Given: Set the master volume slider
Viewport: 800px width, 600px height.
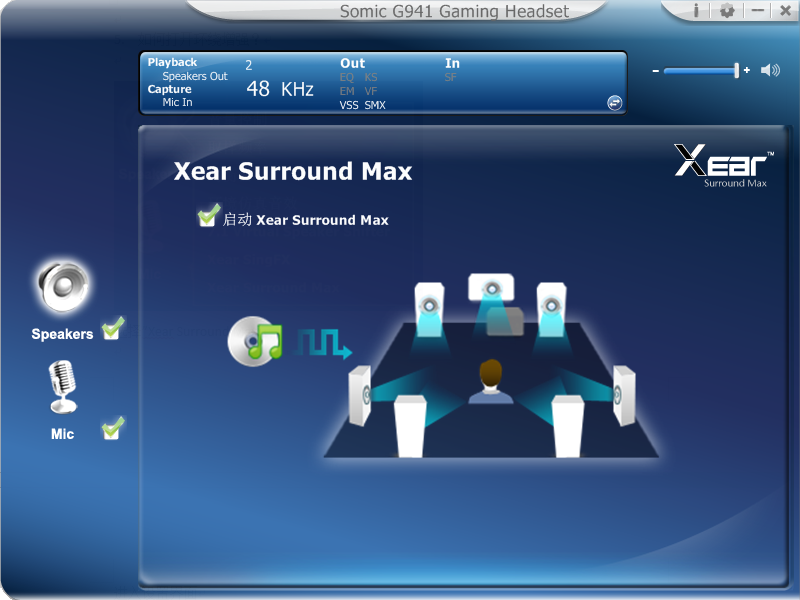Looking at the screenshot, I should coord(701,71).
